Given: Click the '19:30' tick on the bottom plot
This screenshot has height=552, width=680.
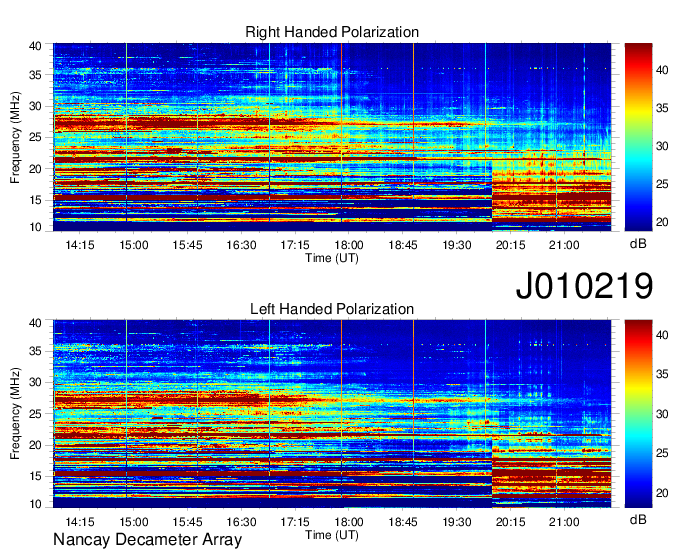Looking at the screenshot, I should 456,522.
